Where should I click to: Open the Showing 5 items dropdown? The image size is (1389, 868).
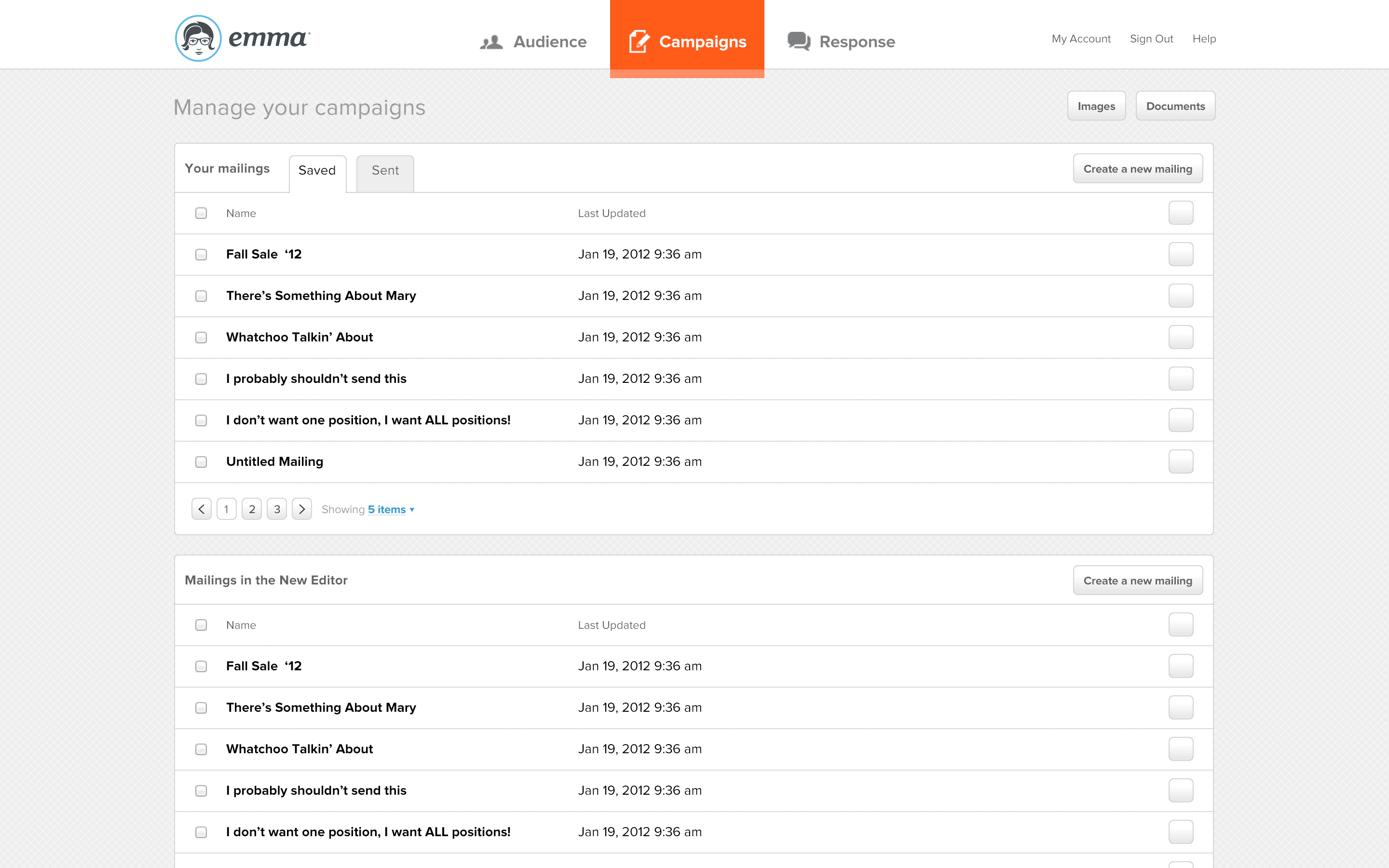(391, 509)
